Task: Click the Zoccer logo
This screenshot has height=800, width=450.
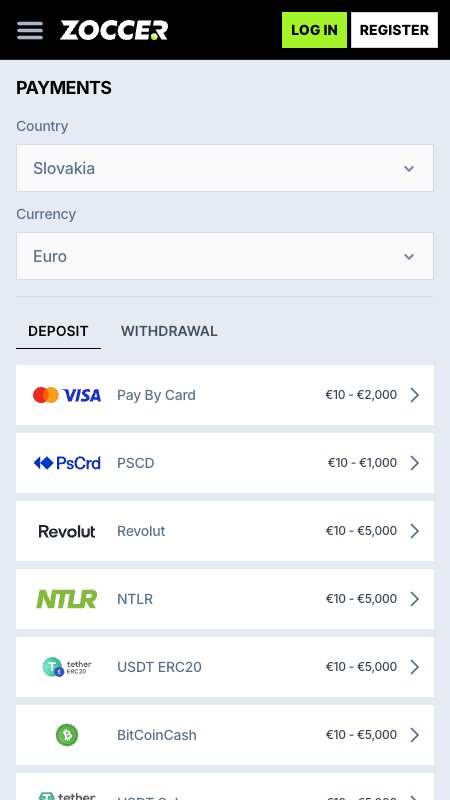Action: coord(114,30)
